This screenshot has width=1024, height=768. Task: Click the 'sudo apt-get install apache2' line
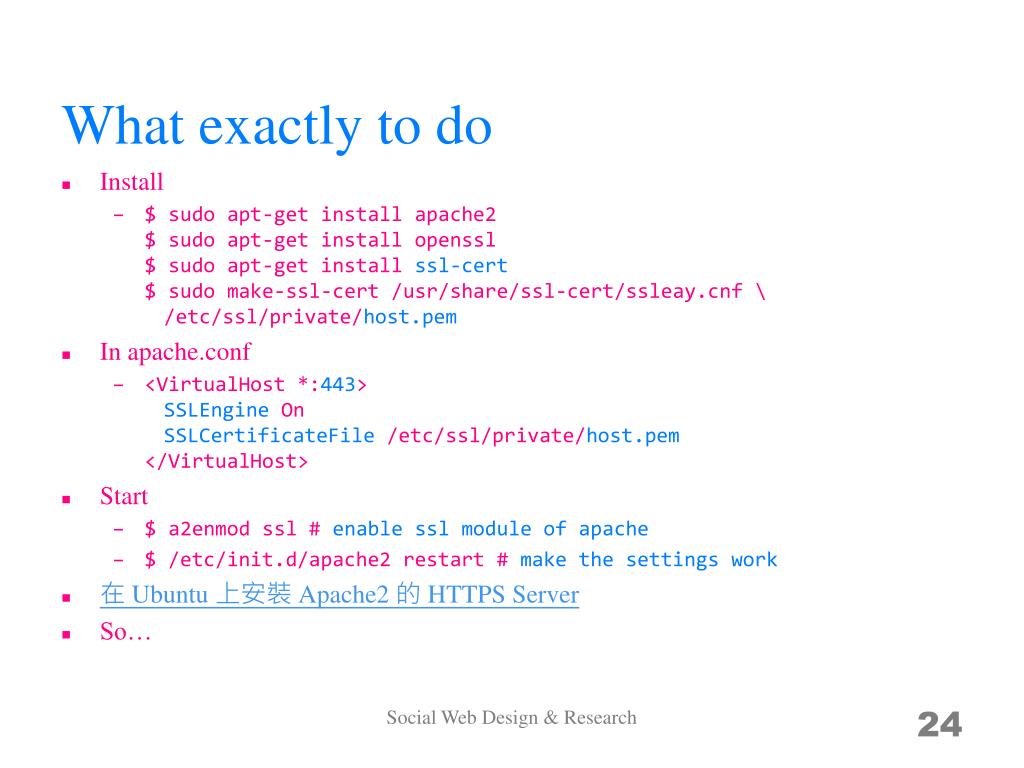320,214
